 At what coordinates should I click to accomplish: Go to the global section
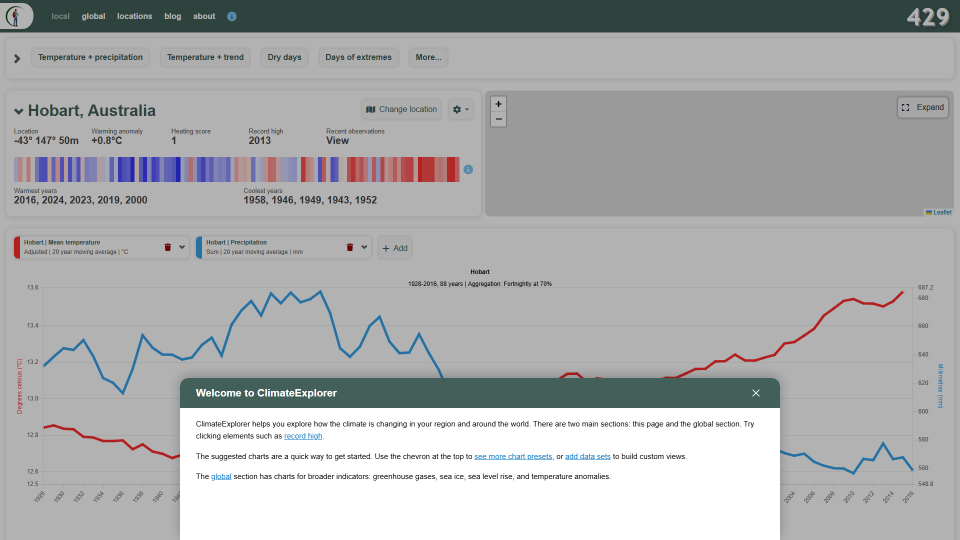pos(93,17)
